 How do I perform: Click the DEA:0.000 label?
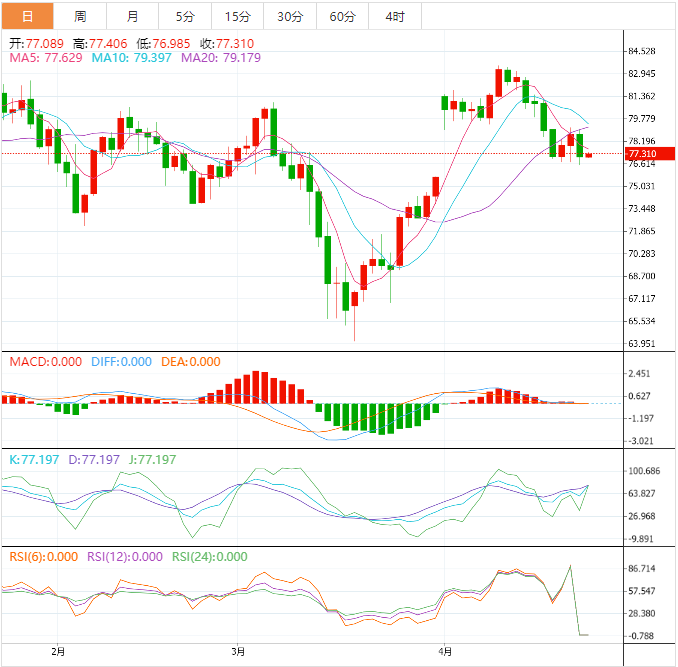[189, 361]
